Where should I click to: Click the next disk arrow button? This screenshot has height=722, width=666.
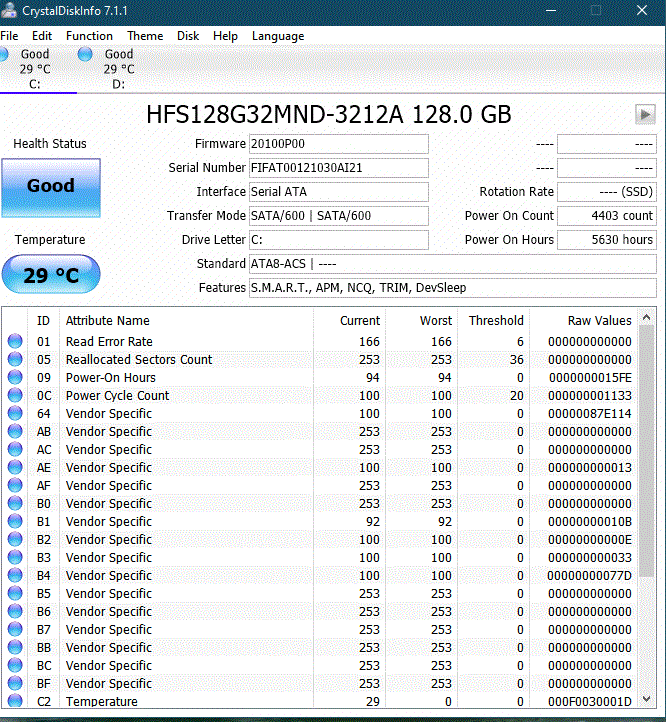(645, 114)
